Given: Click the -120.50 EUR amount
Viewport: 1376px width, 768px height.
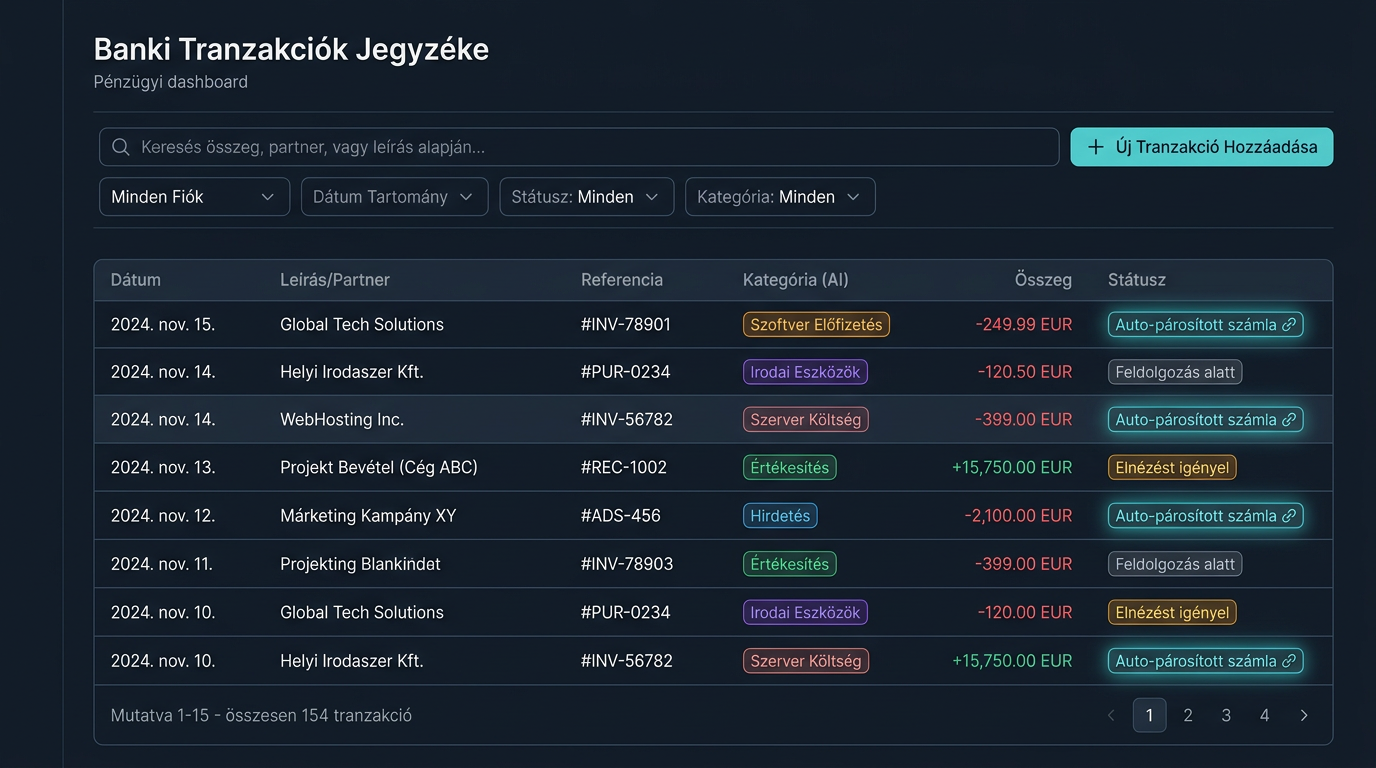Looking at the screenshot, I should pyautogui.click(x=1025, y=372).
